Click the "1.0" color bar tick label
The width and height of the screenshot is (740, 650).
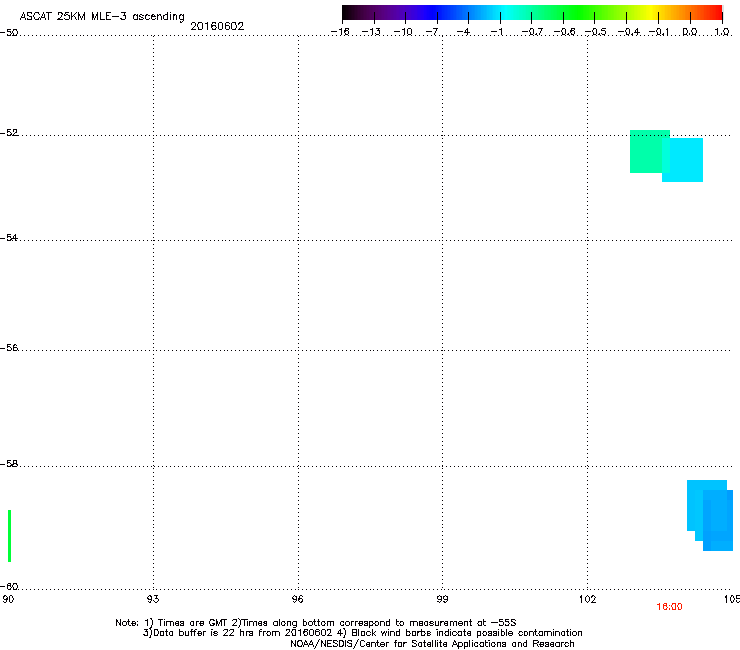(722, 32)
